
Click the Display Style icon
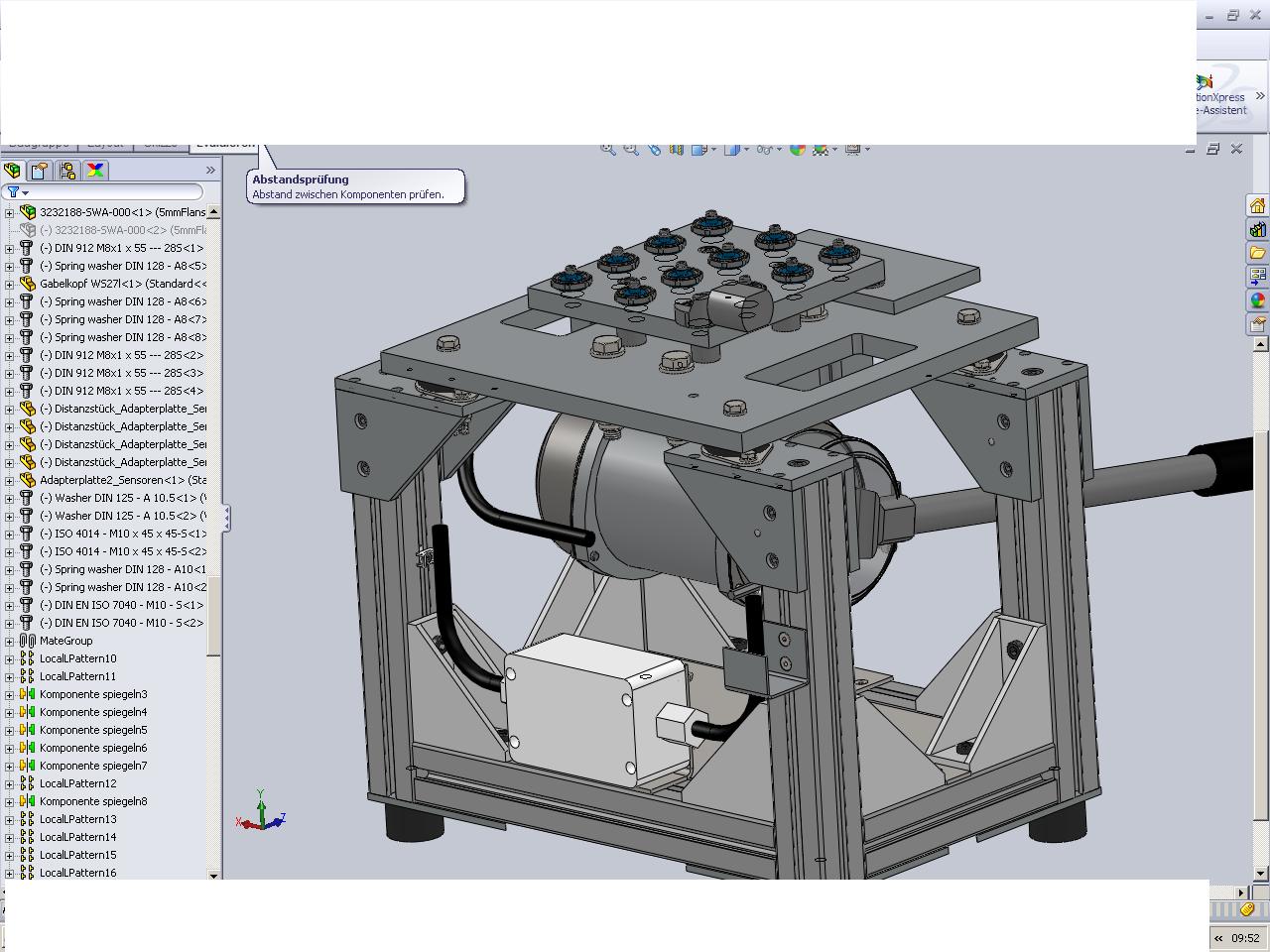click(732, 149)
